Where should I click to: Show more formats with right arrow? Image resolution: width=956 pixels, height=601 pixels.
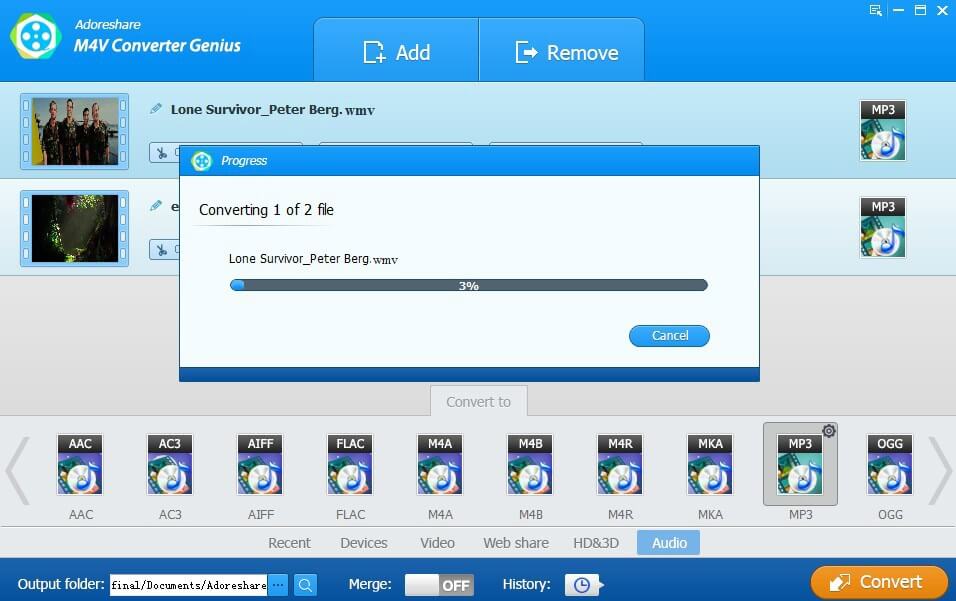[x=940, y=471]
